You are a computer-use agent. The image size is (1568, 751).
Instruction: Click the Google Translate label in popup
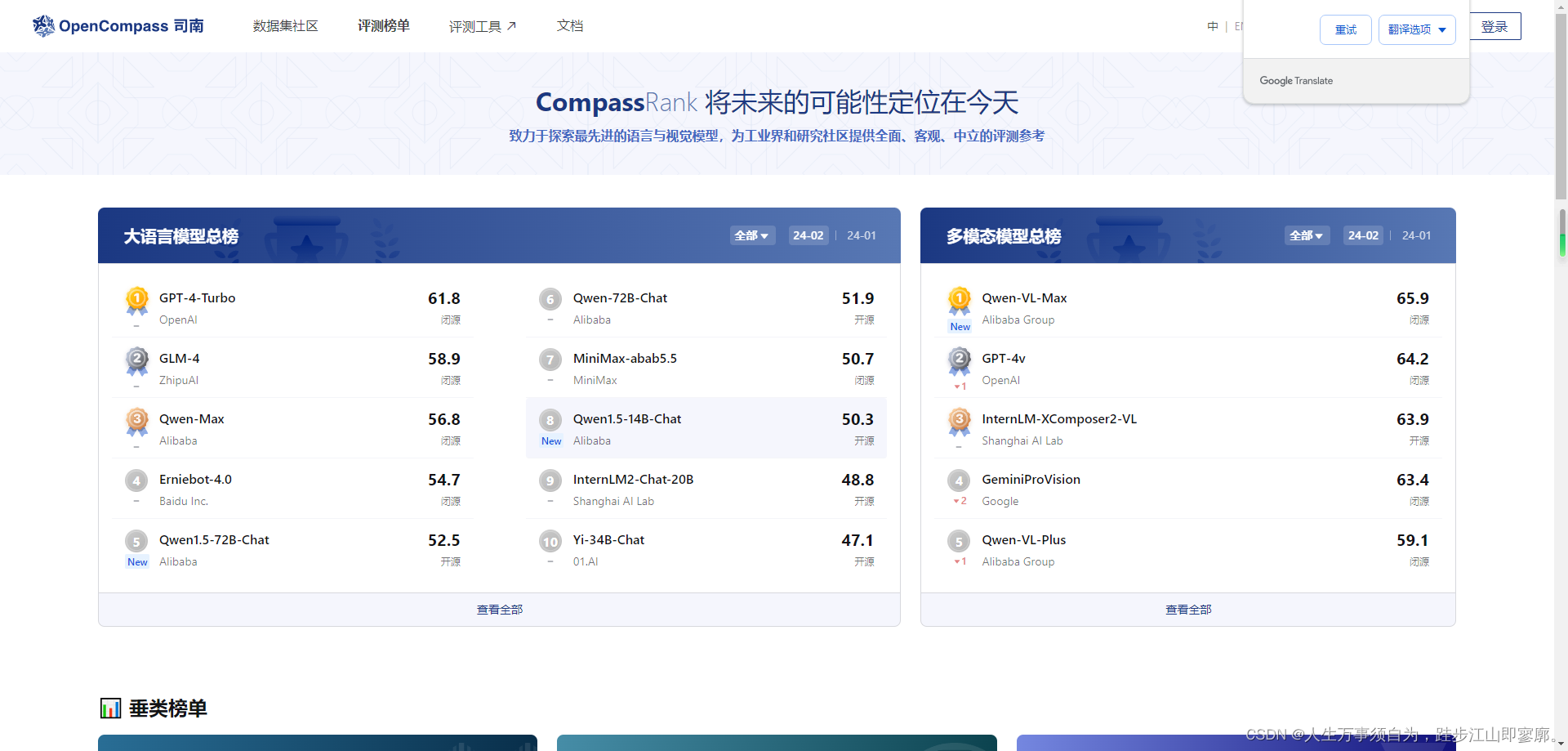(1296, 81)
